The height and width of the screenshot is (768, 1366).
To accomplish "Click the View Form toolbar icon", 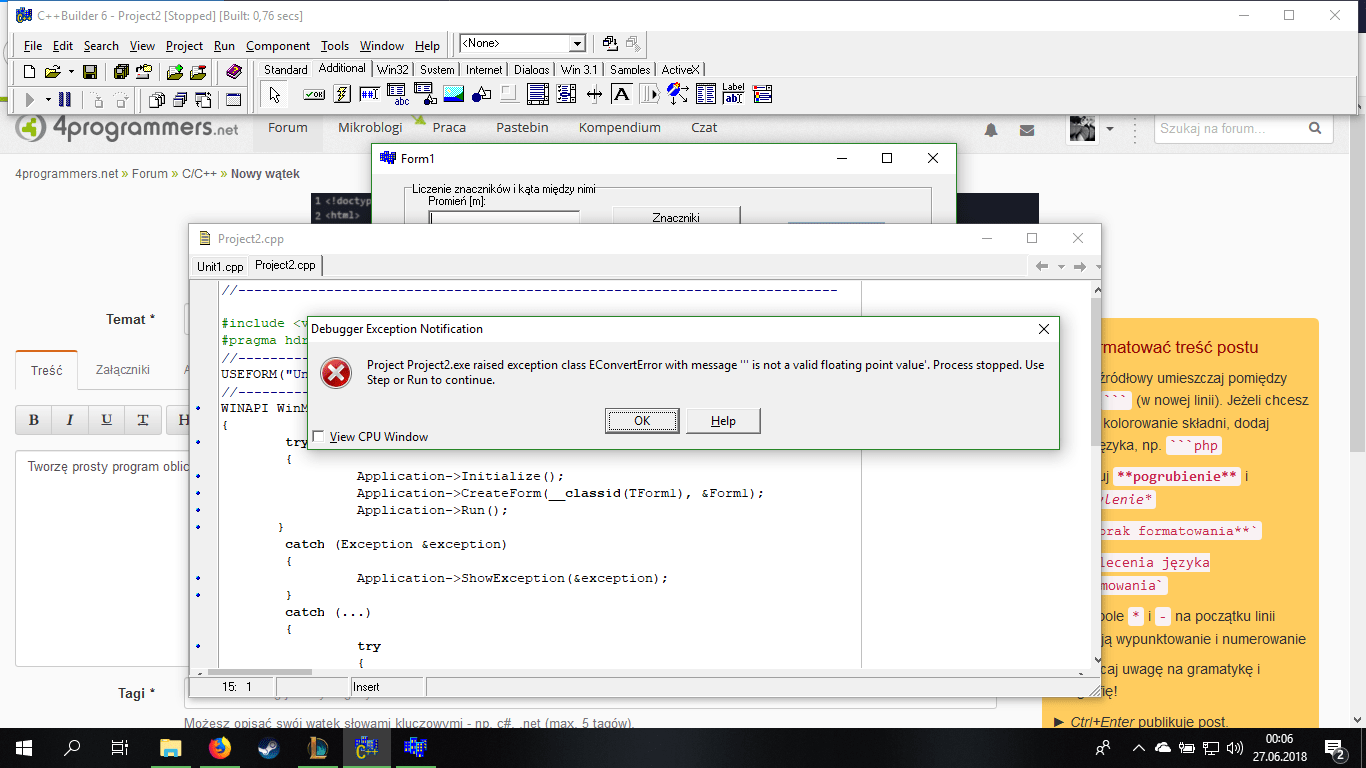I will click(180, 99).
